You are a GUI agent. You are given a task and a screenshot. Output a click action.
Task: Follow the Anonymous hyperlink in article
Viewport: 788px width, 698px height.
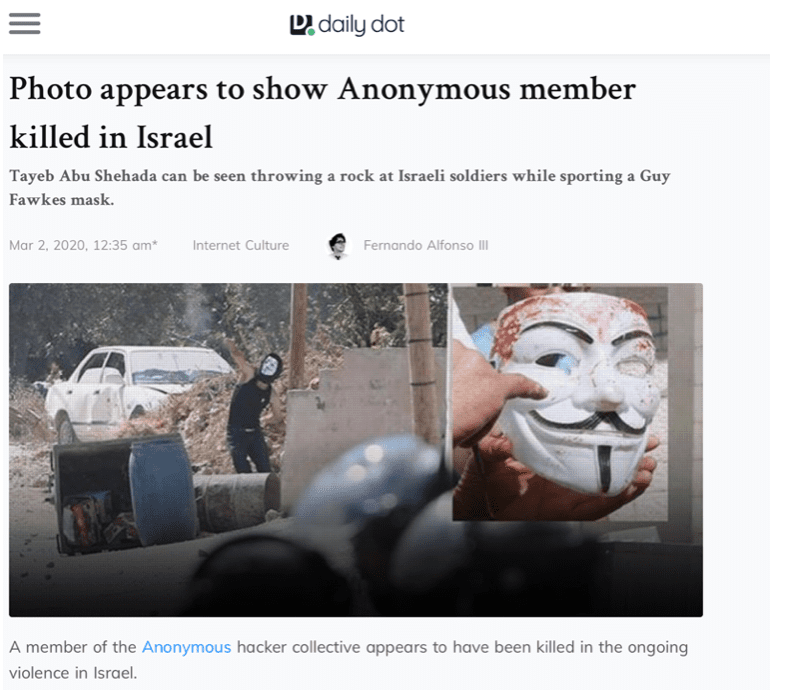pos(186,647)
